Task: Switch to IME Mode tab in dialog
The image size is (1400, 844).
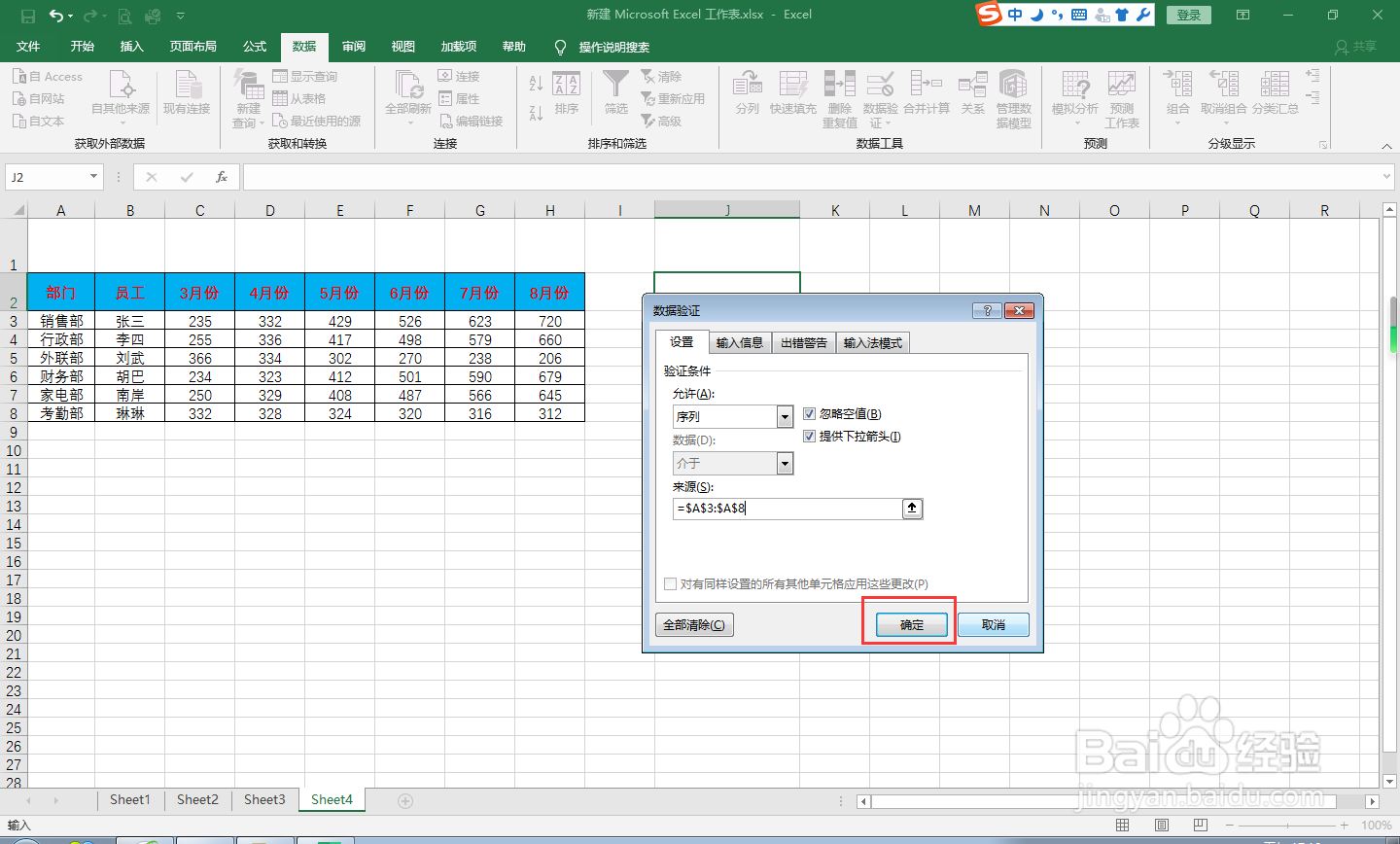Action: coord(873,343)
